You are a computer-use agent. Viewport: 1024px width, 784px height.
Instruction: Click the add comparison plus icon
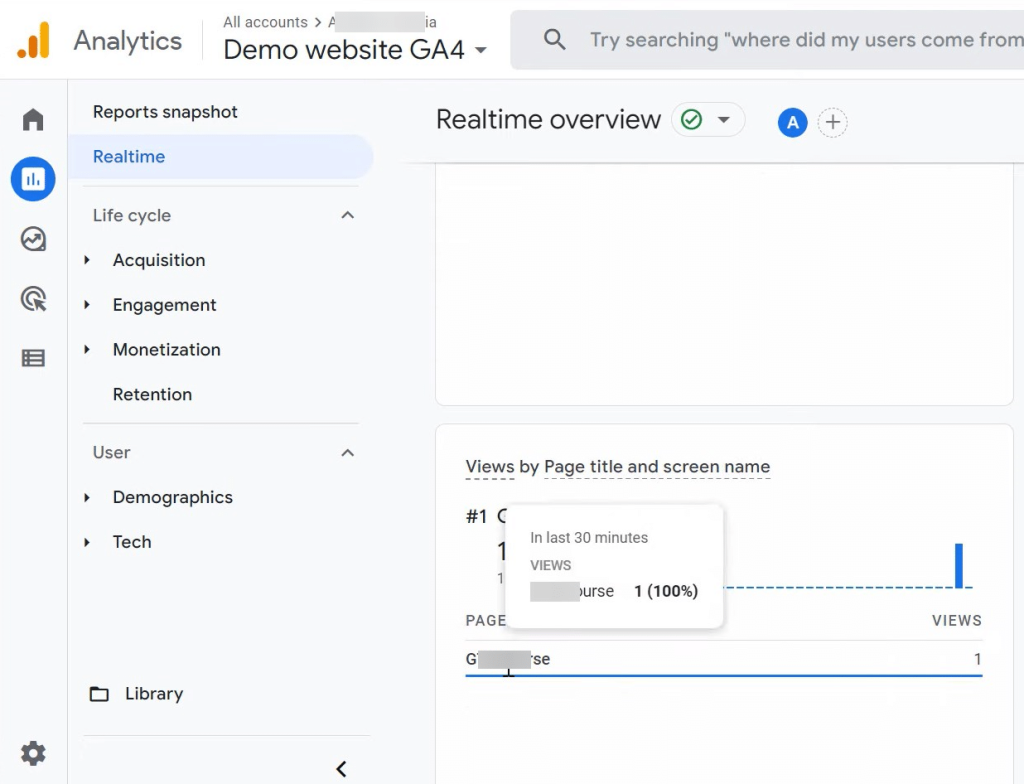pyautogui.click(x=832, y=123)
